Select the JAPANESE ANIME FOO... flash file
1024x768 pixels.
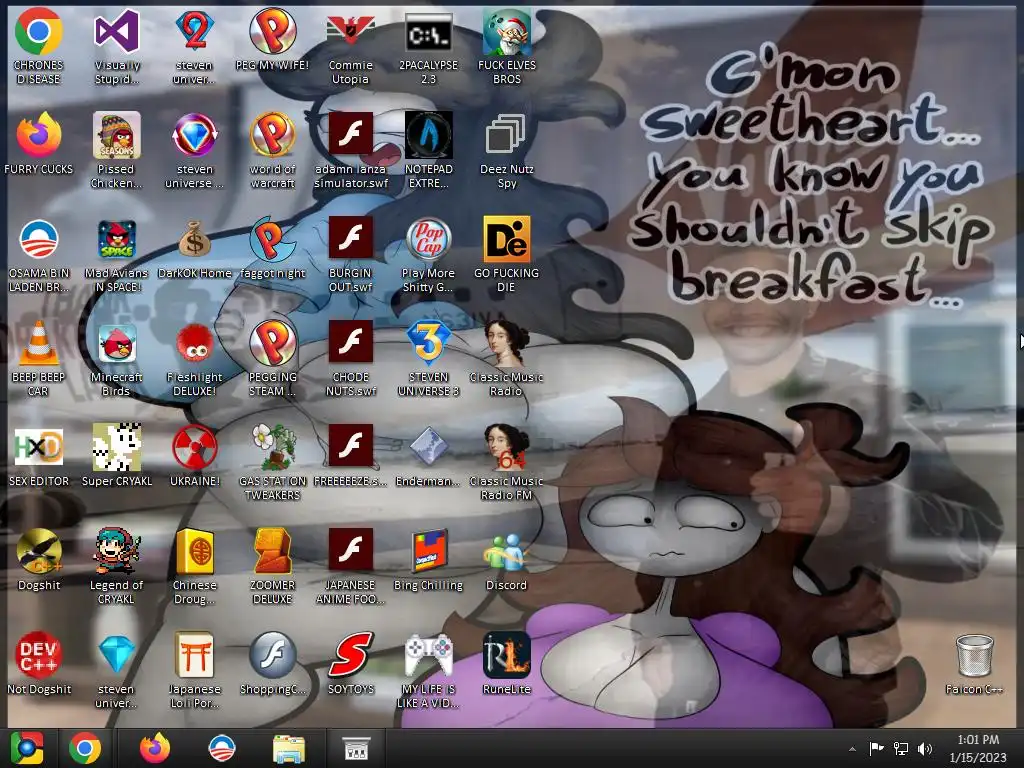click(351, 551)
